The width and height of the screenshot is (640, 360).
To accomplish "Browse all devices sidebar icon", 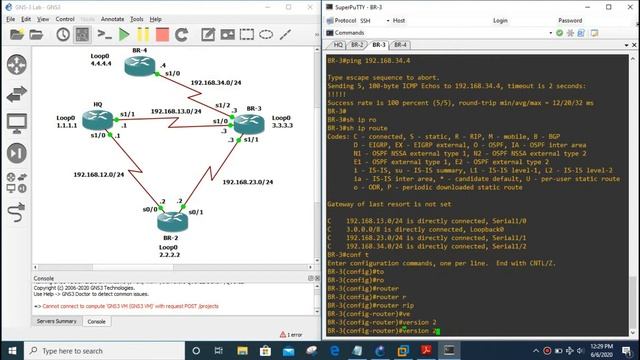I will (17, 183).
